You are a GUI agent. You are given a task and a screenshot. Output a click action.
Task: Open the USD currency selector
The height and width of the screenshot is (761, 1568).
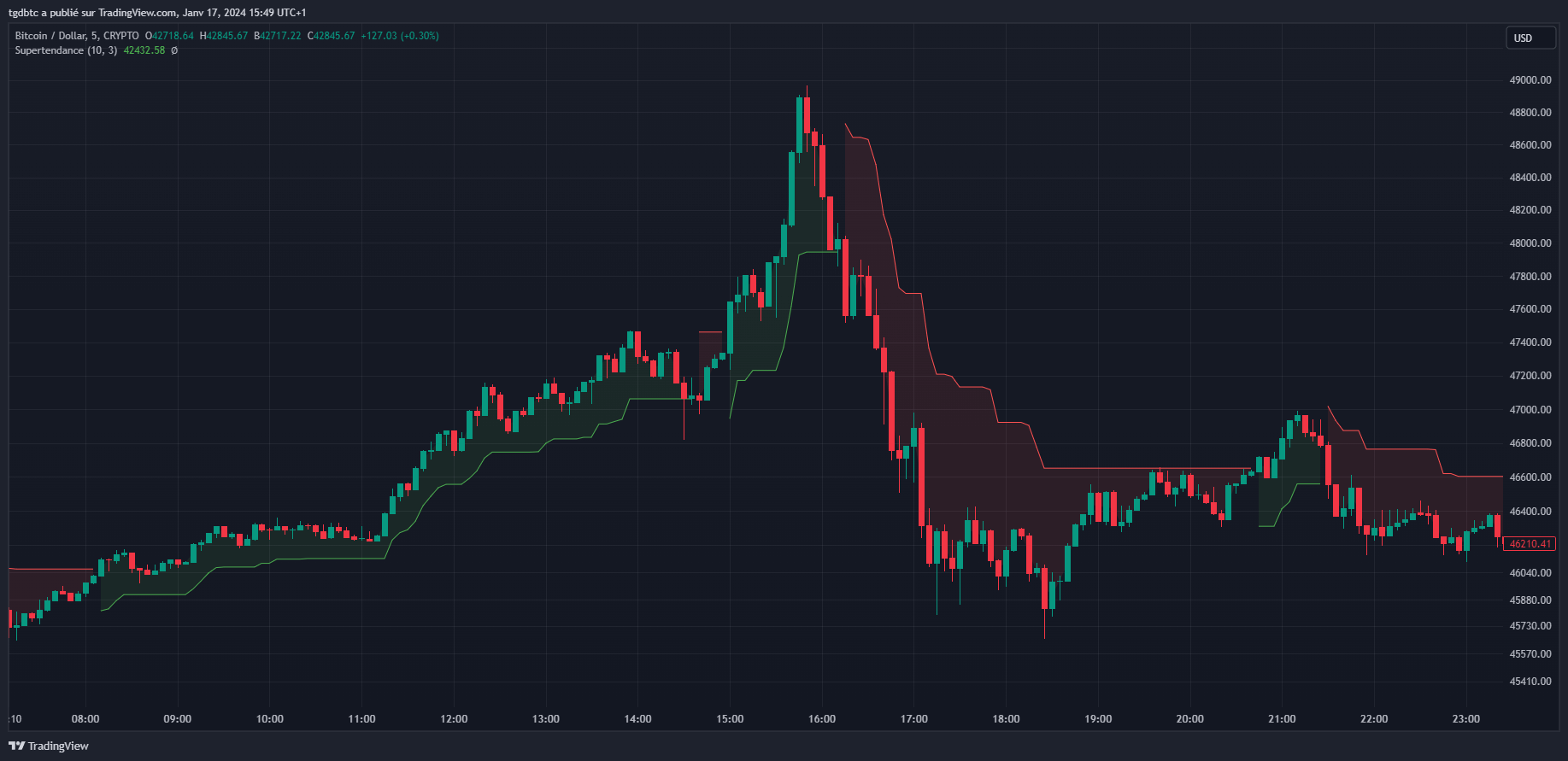coord(1530,38)
